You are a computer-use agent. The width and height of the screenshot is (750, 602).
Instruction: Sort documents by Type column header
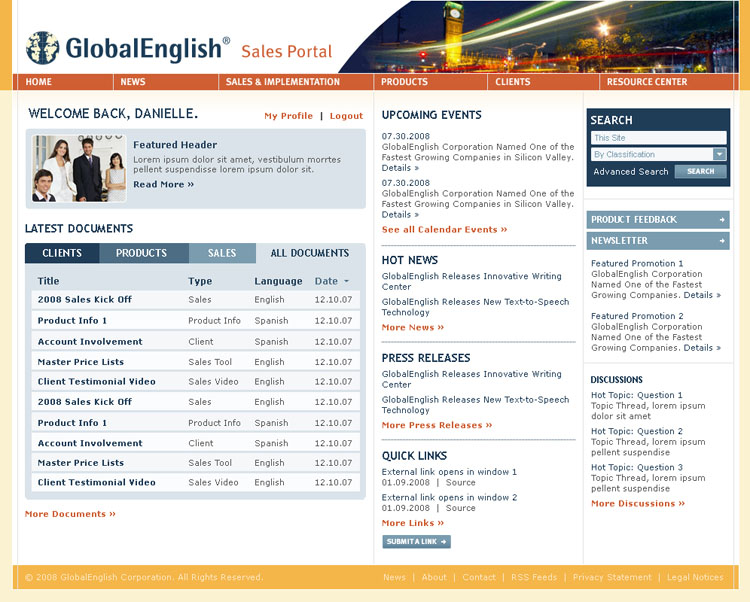click(200, 281)
